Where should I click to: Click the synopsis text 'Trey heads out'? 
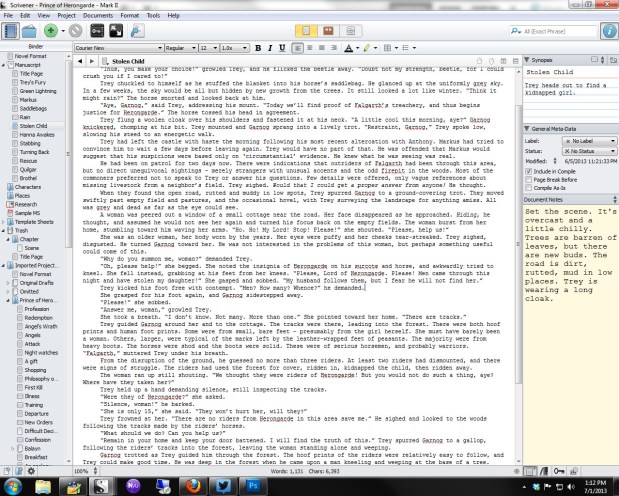click(546, 85)
